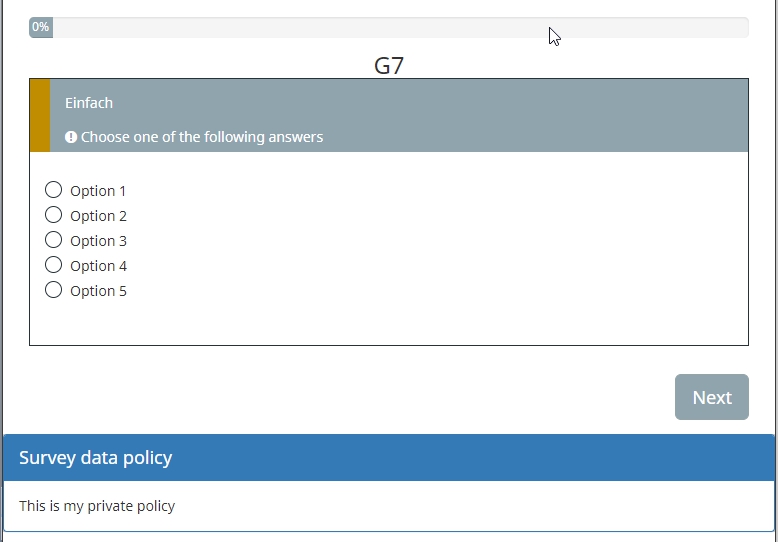The height and width of the screenshot is (542, 778).
Task: Choose the Option 2 radio circle
Action: pyautogui.click(x=54, y=215)
